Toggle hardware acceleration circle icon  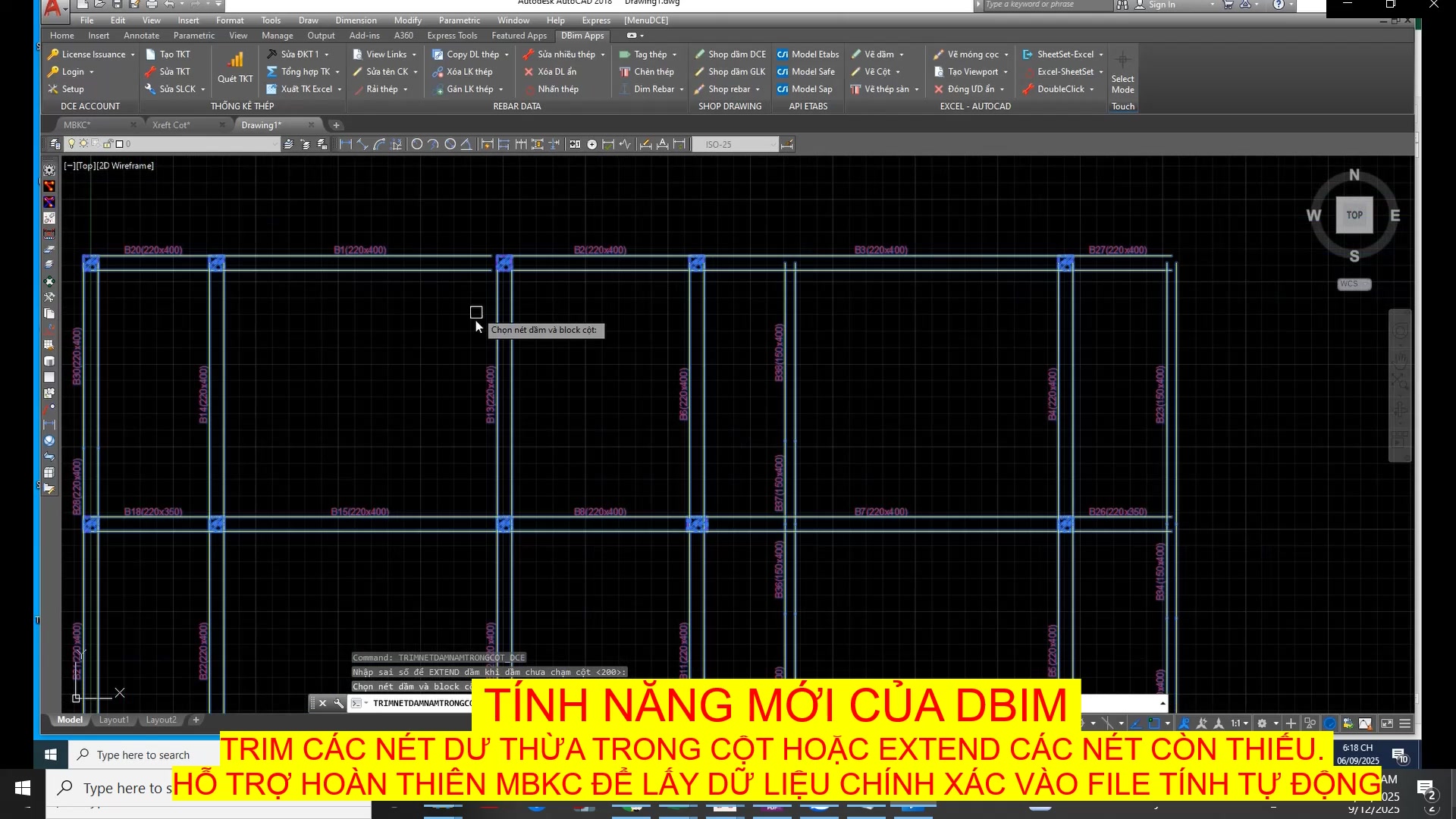[x=1329, y=723]
